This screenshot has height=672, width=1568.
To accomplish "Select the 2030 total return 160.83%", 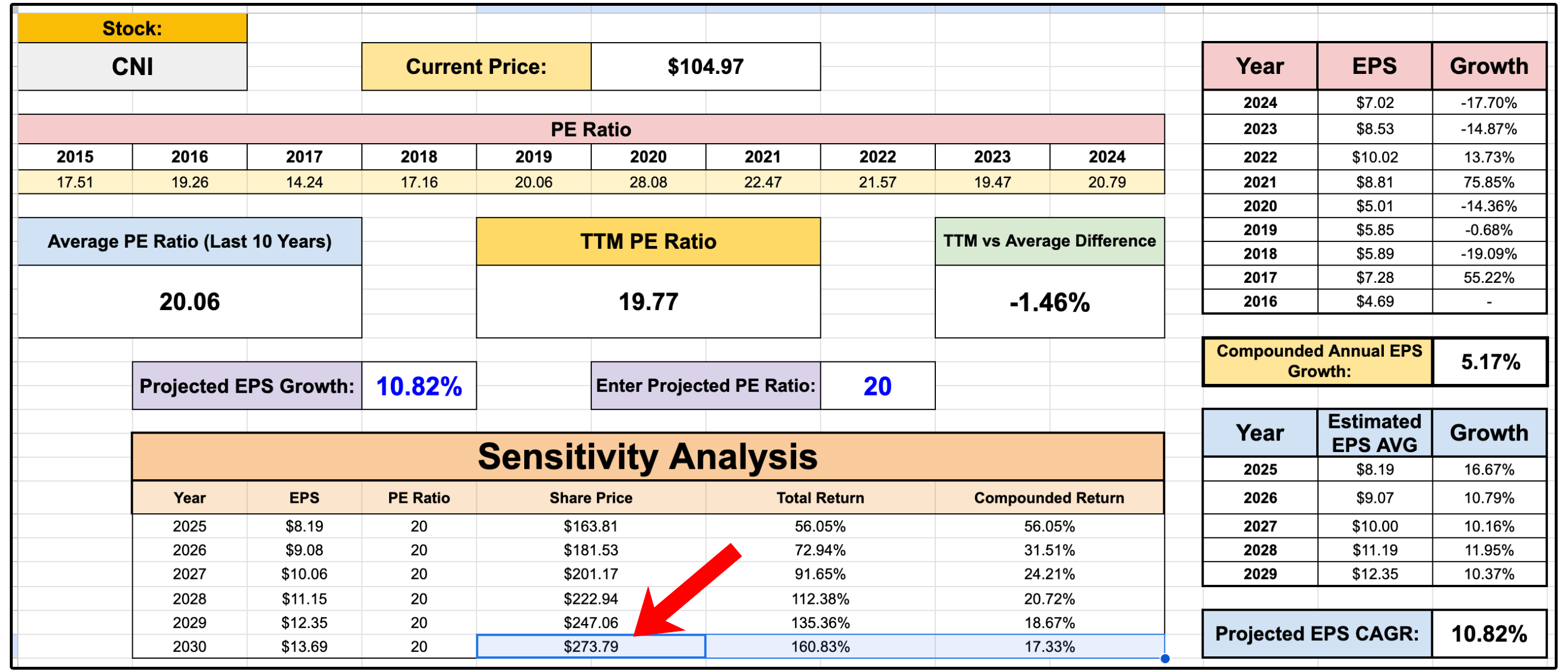I will pyautogui.click(x=819, y=647).
